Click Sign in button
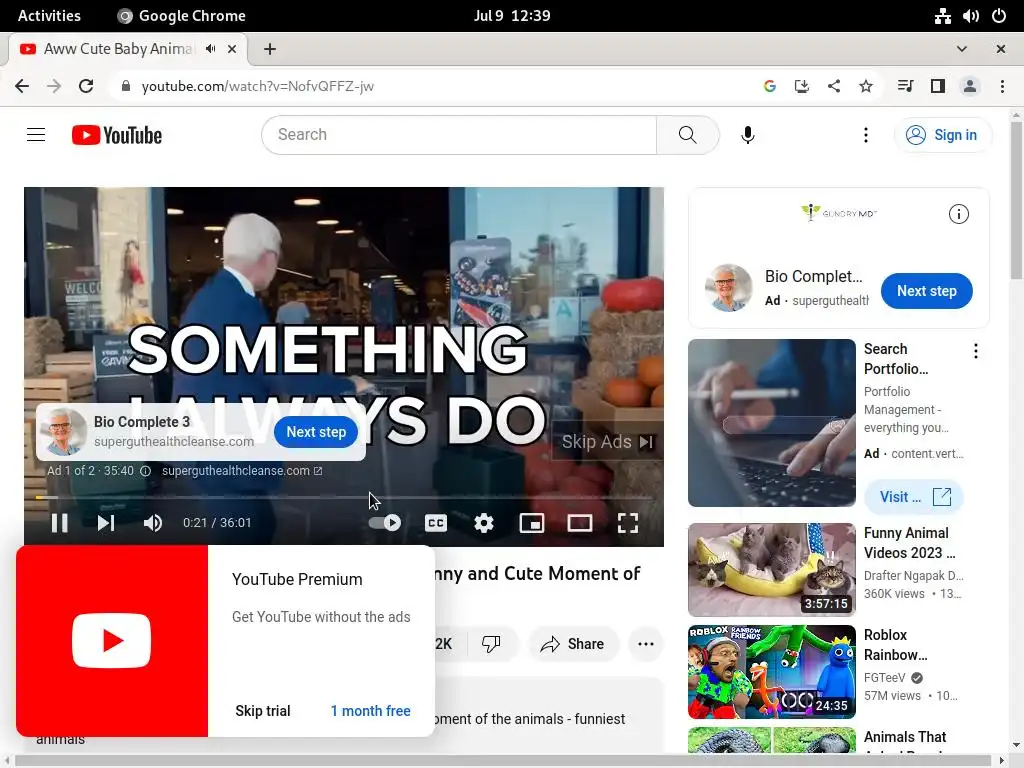Image resolution: width=1024 pixels, height=768 pixels. pyautogui.click(x=942, y=135)
